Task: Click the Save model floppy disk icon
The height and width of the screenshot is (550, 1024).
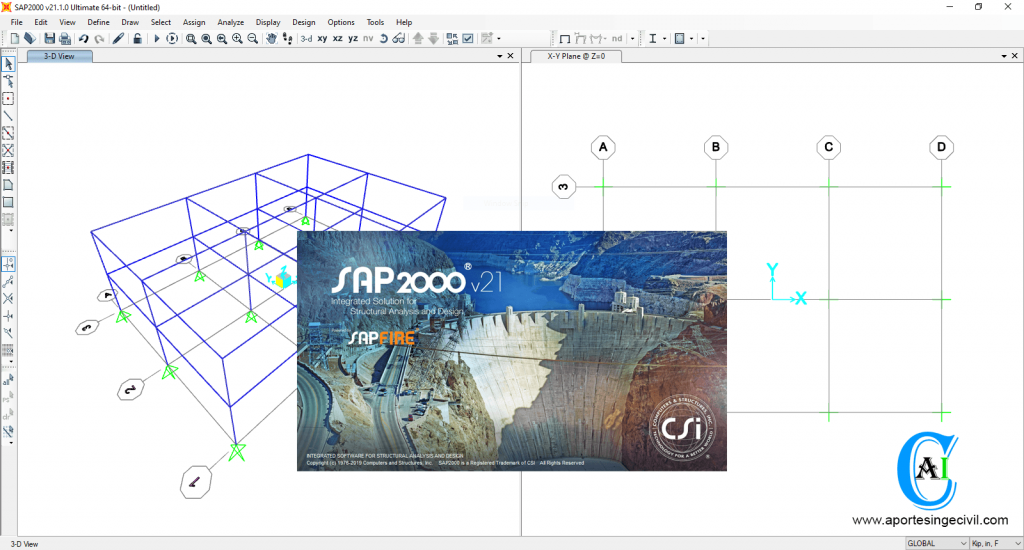Action: pos(47,39)
